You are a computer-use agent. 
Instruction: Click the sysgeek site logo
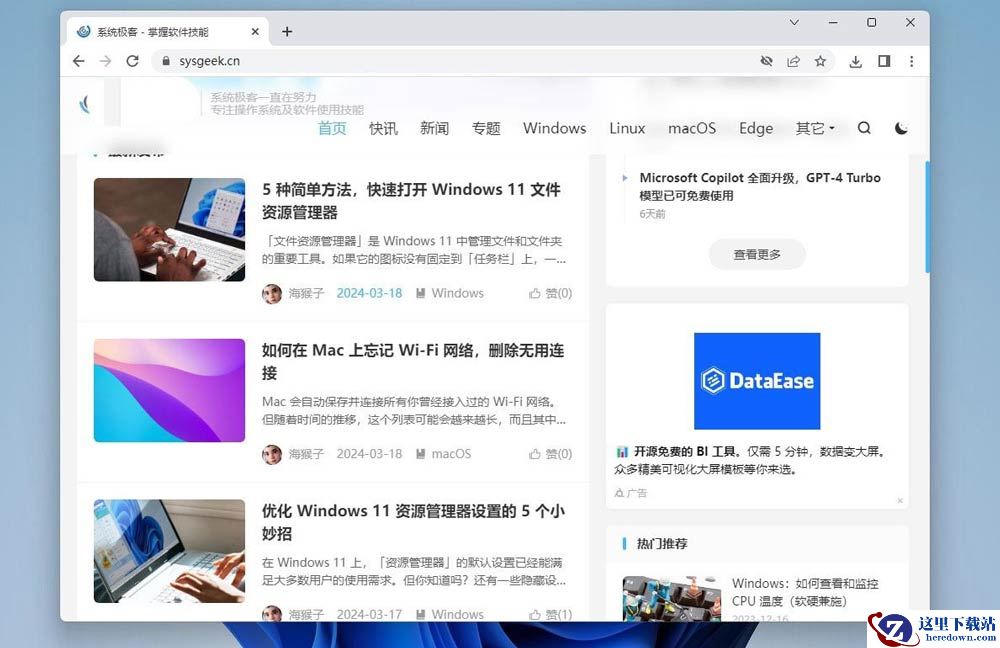85,103
